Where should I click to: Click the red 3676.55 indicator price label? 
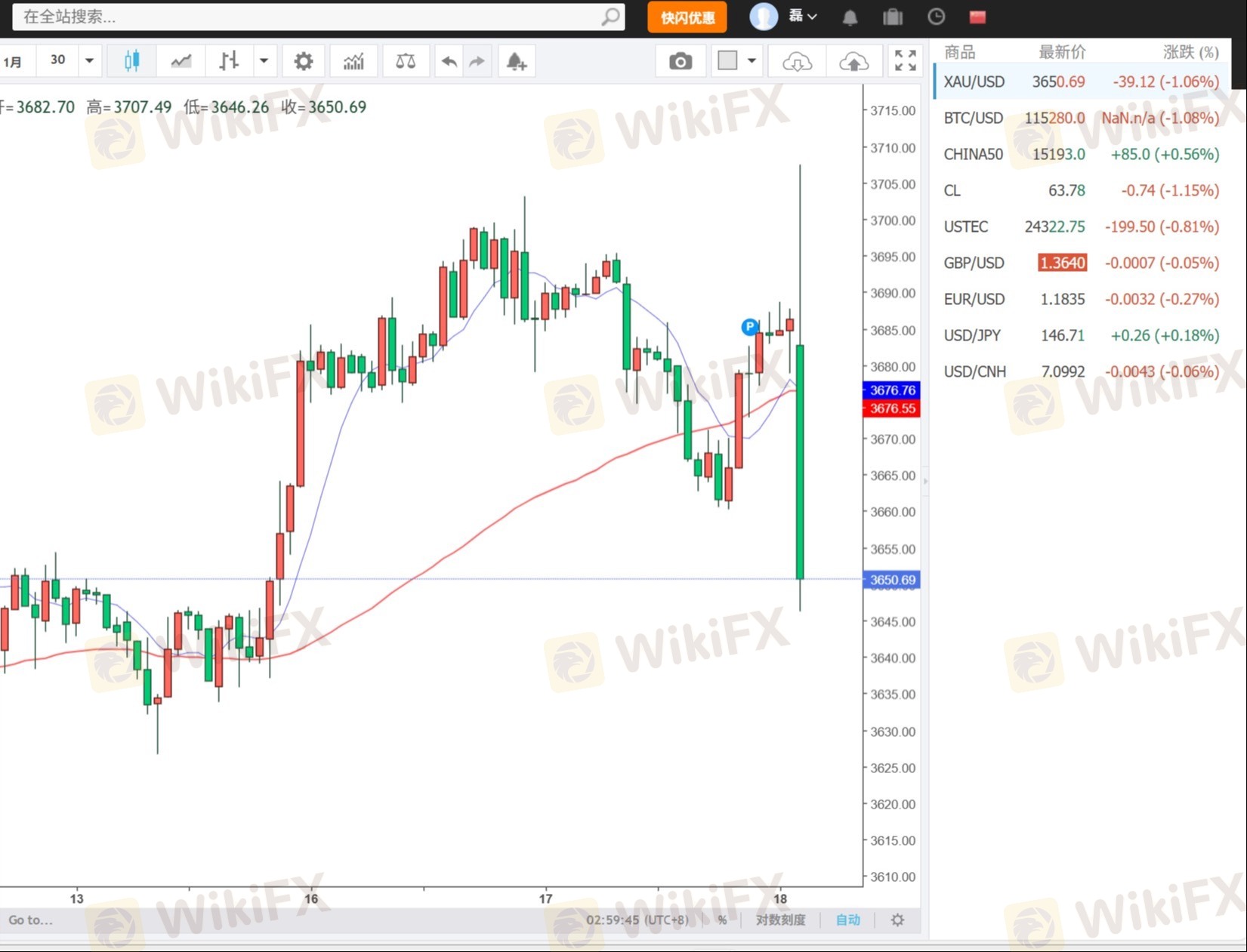(892, 408)
